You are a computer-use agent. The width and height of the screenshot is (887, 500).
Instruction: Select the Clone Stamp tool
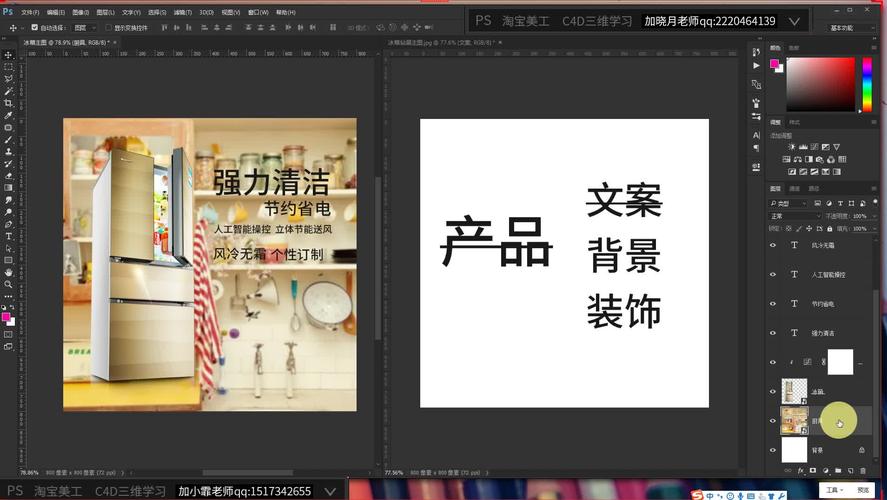click(x=8, y=152)
